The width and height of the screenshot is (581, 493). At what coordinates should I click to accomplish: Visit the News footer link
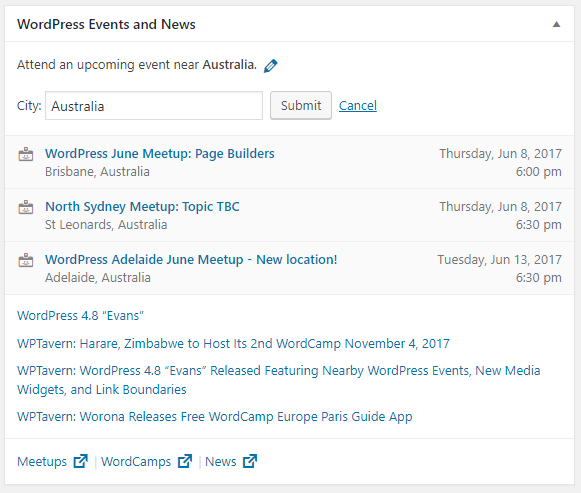pos(220,462)
